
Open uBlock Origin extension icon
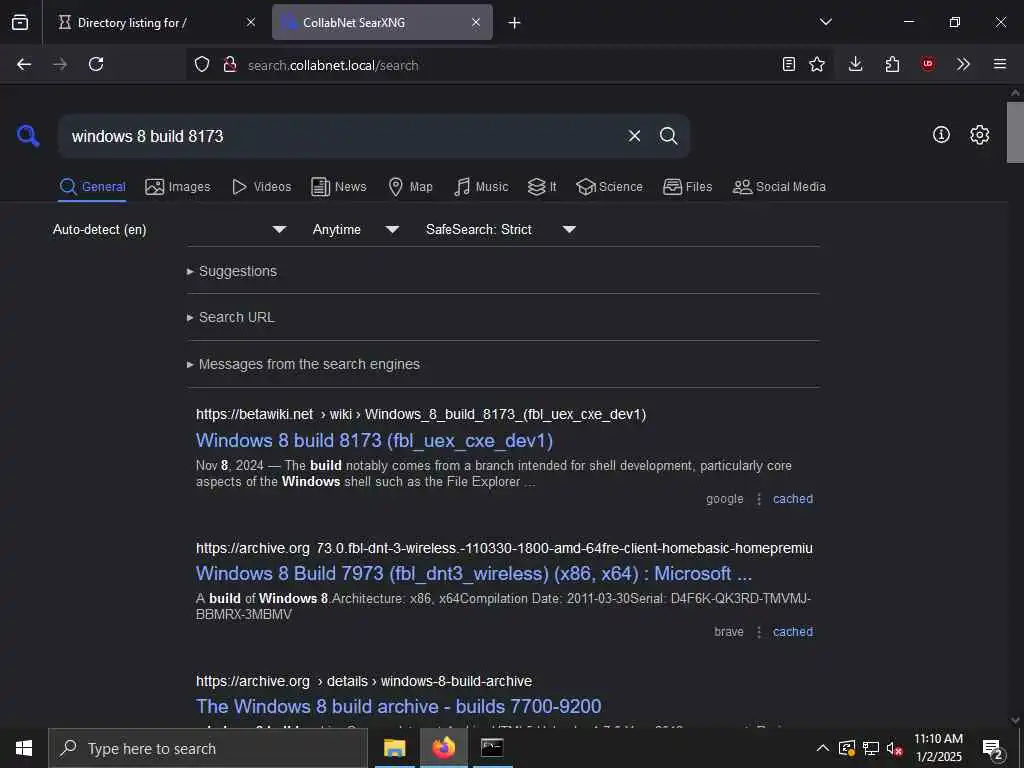click(927, 64)
